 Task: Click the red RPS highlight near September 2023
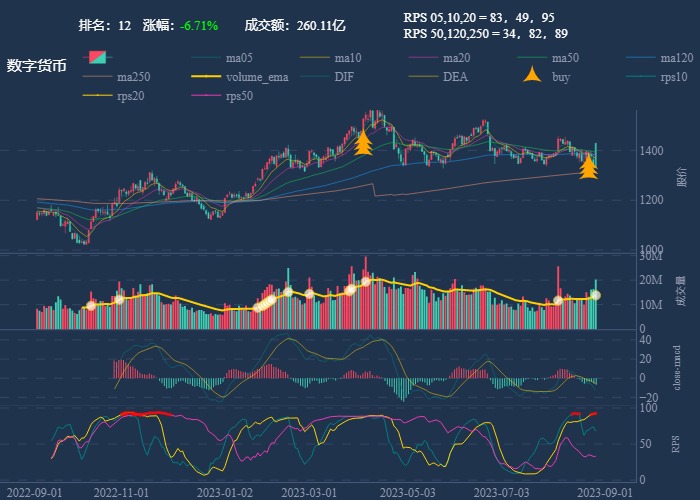(x=584, y=413)
